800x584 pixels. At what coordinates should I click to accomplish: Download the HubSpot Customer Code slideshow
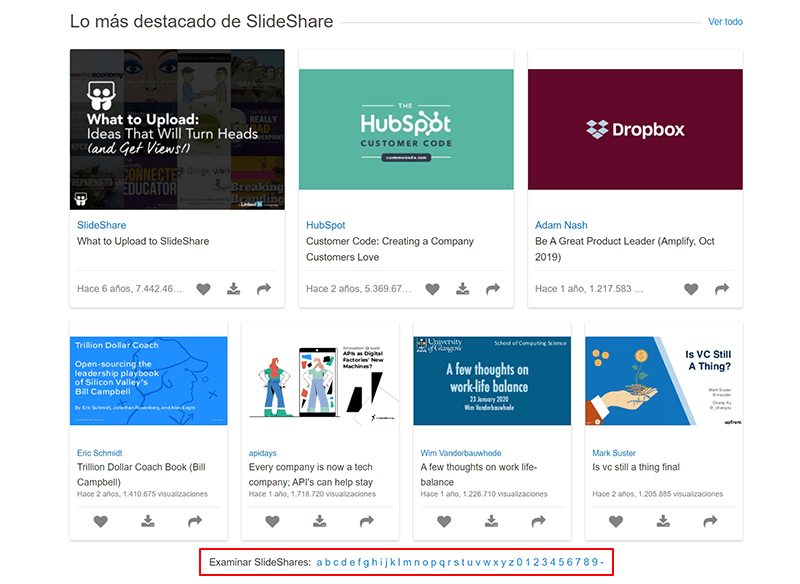tap(462, 289)
